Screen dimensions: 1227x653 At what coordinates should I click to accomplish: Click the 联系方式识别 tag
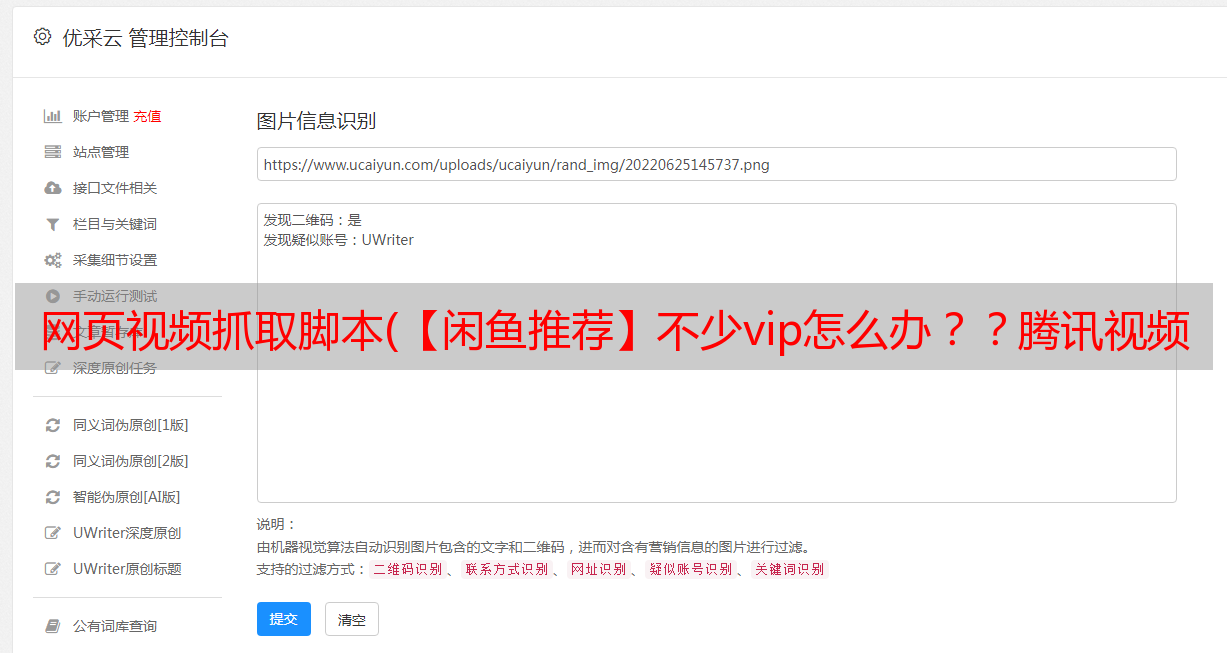(x=507, y=569)
